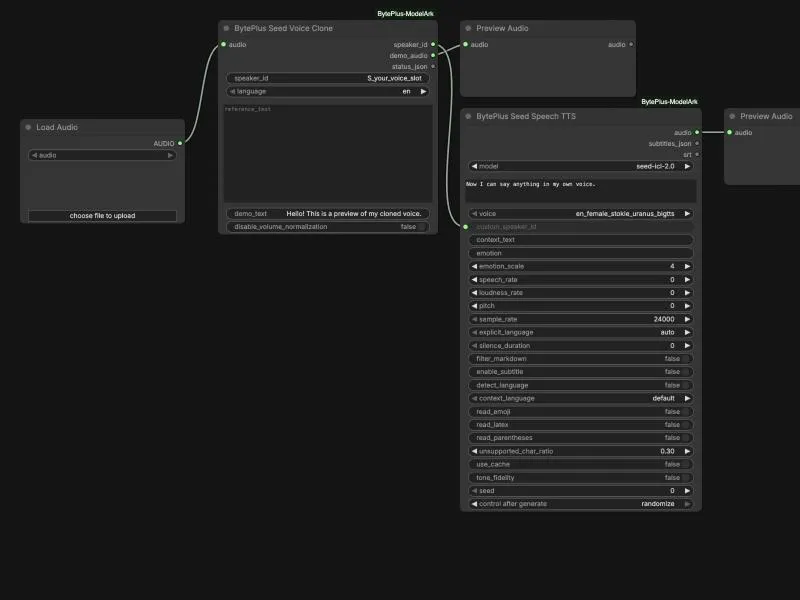Click the speaker_id input field in Voice Clone

pos(328,78)
